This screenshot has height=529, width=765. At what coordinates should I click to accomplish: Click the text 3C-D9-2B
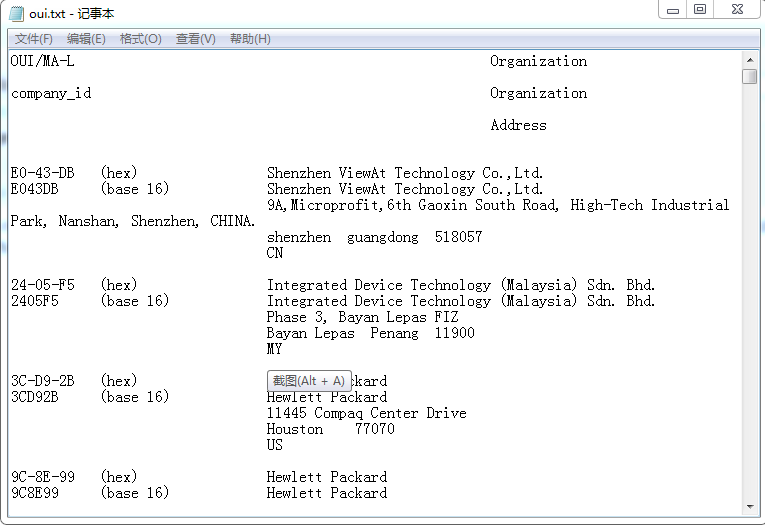(x=42, y=381)
